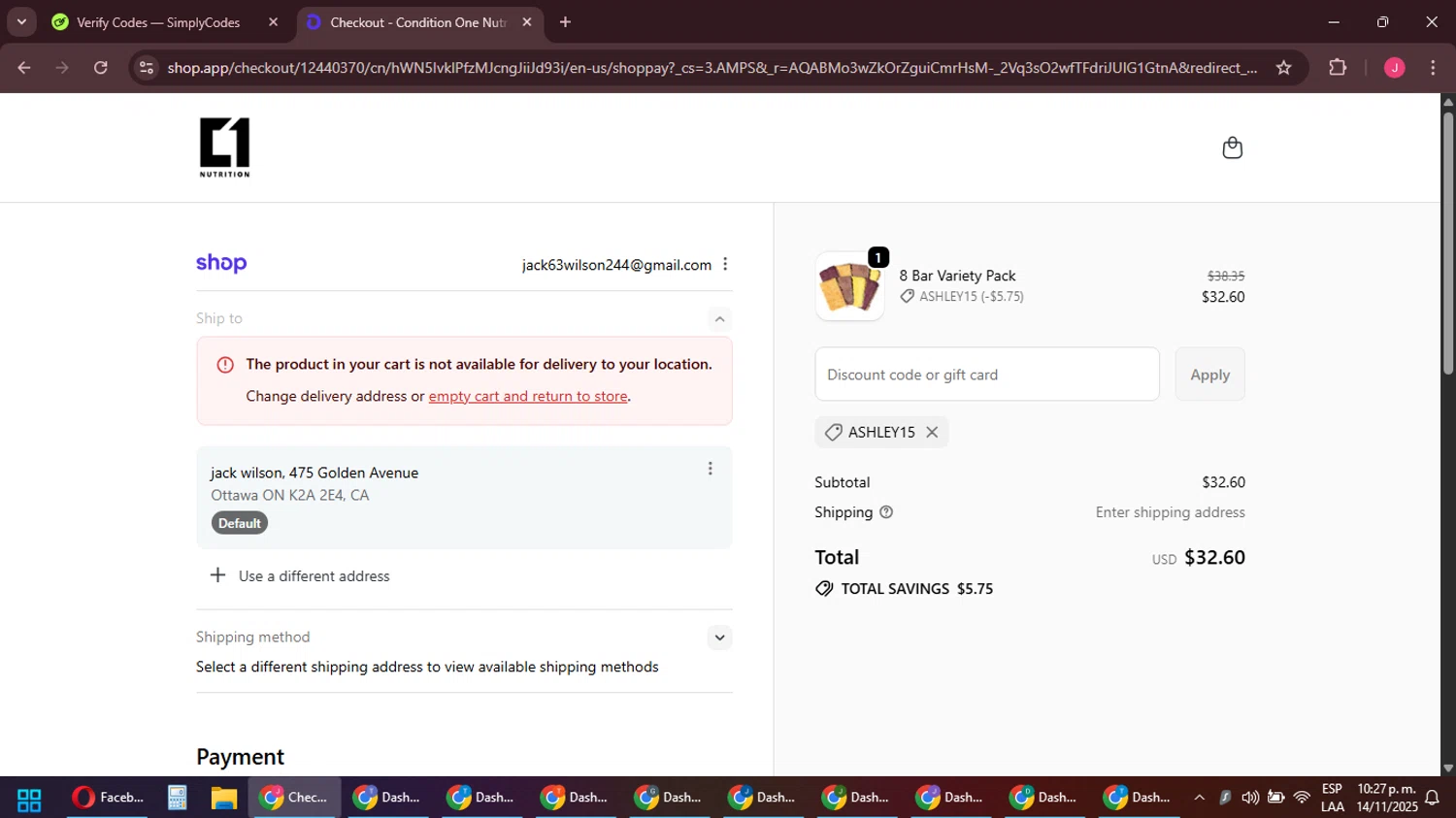
Task: Select the Checkout Condition One Nutrition tab
Action: pos(417,22)
